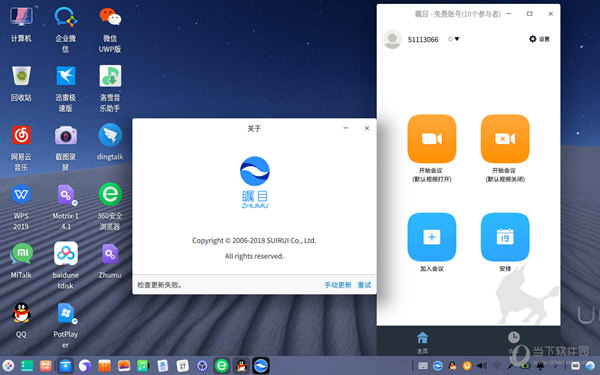Open the on-screen keyboard tray icon

pos(423,366)
